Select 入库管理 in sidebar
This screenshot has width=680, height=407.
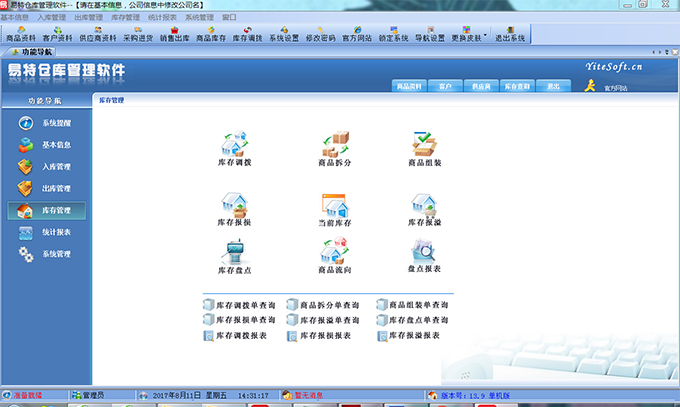(45, 167)
